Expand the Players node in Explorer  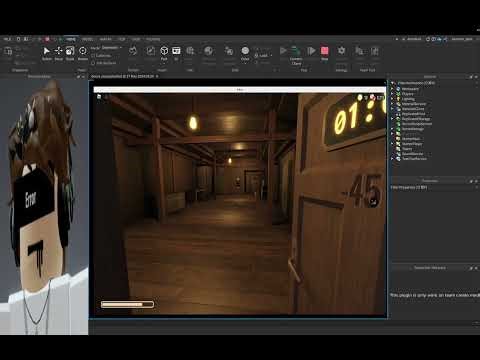(x=393, y=94)
